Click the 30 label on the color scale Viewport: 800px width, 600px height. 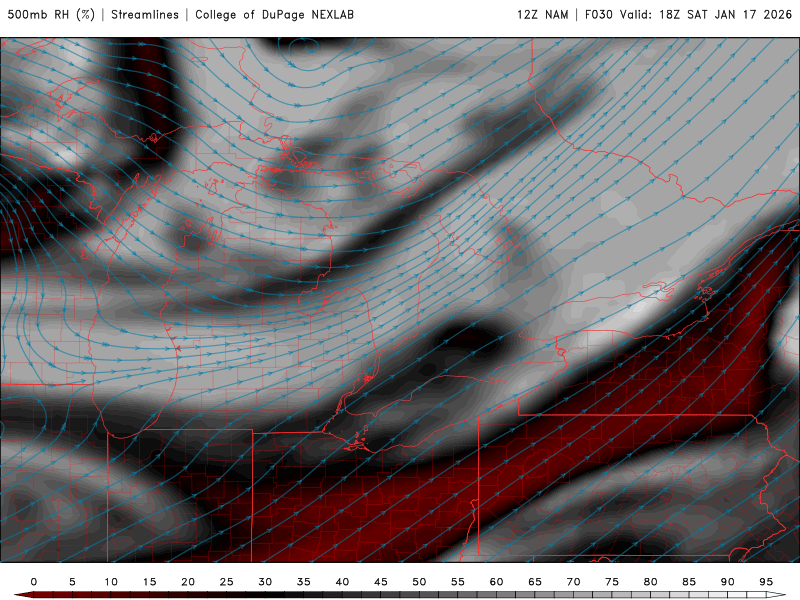pyautogui.click(x=265, y=582)
